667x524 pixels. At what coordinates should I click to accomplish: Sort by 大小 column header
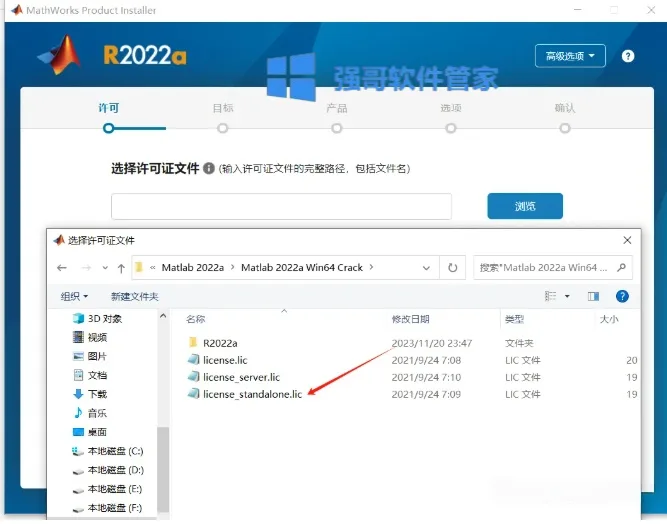(609, 319)
